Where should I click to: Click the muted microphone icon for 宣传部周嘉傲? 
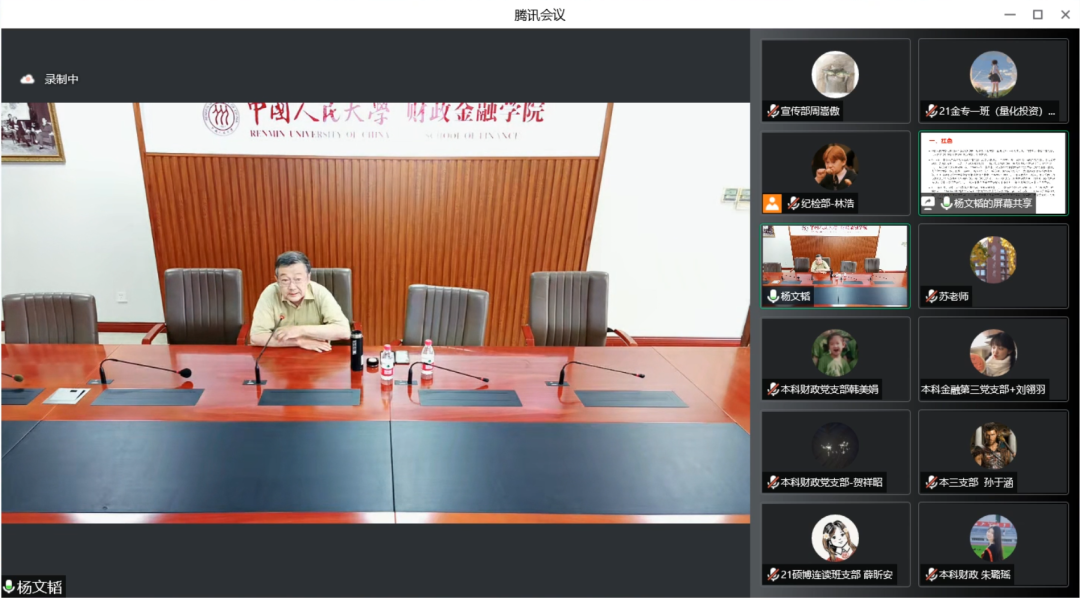[x=772, y=111]
